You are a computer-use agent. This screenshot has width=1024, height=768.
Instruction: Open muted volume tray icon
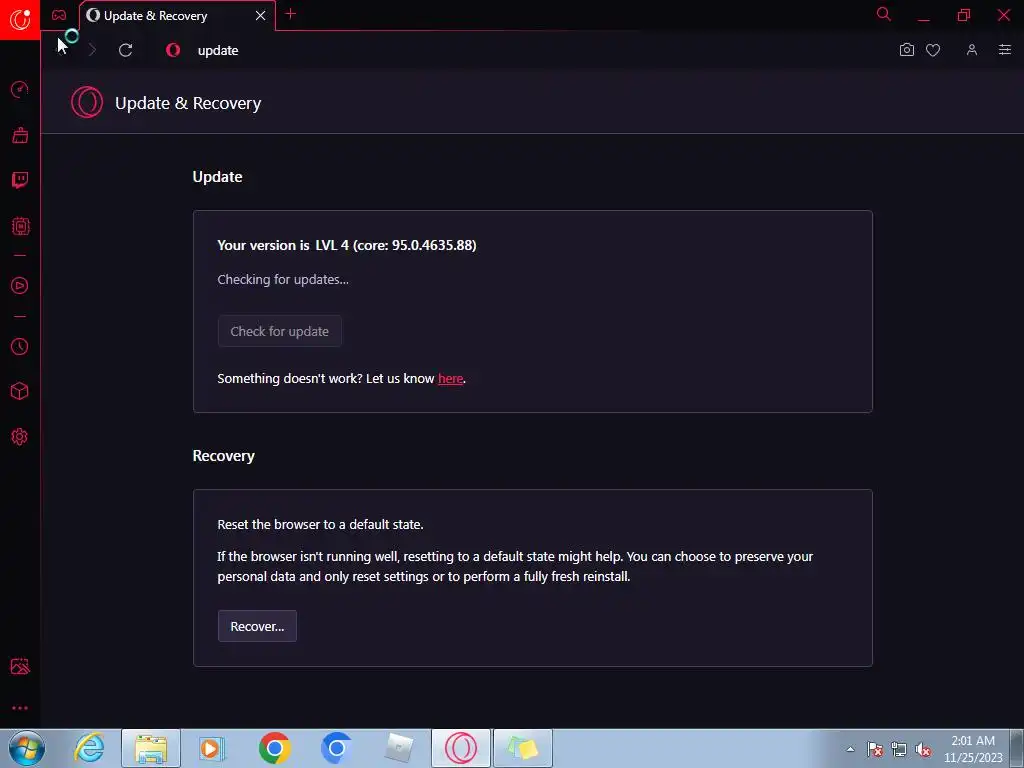923,749
